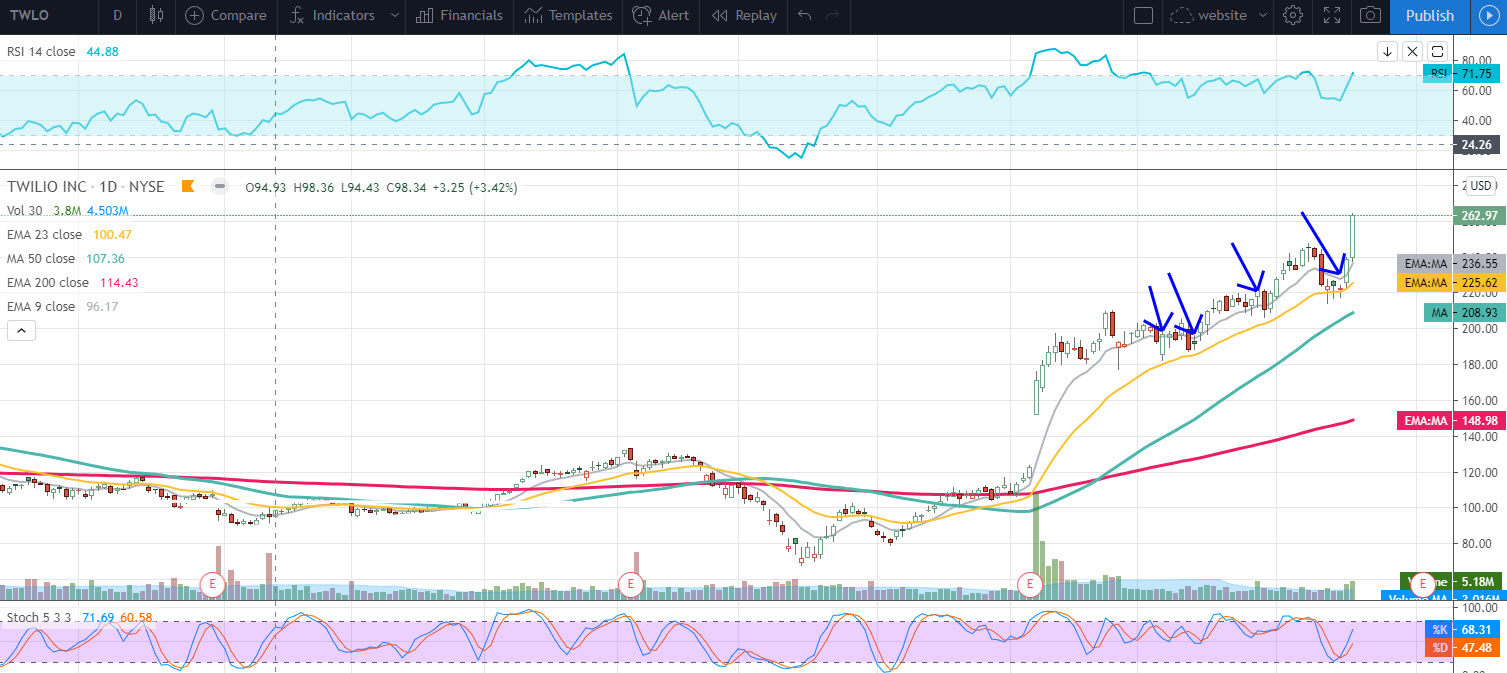The image size is (1507, 673).
Task: Click the gray market status circle
Action: [x=220, y=186]
